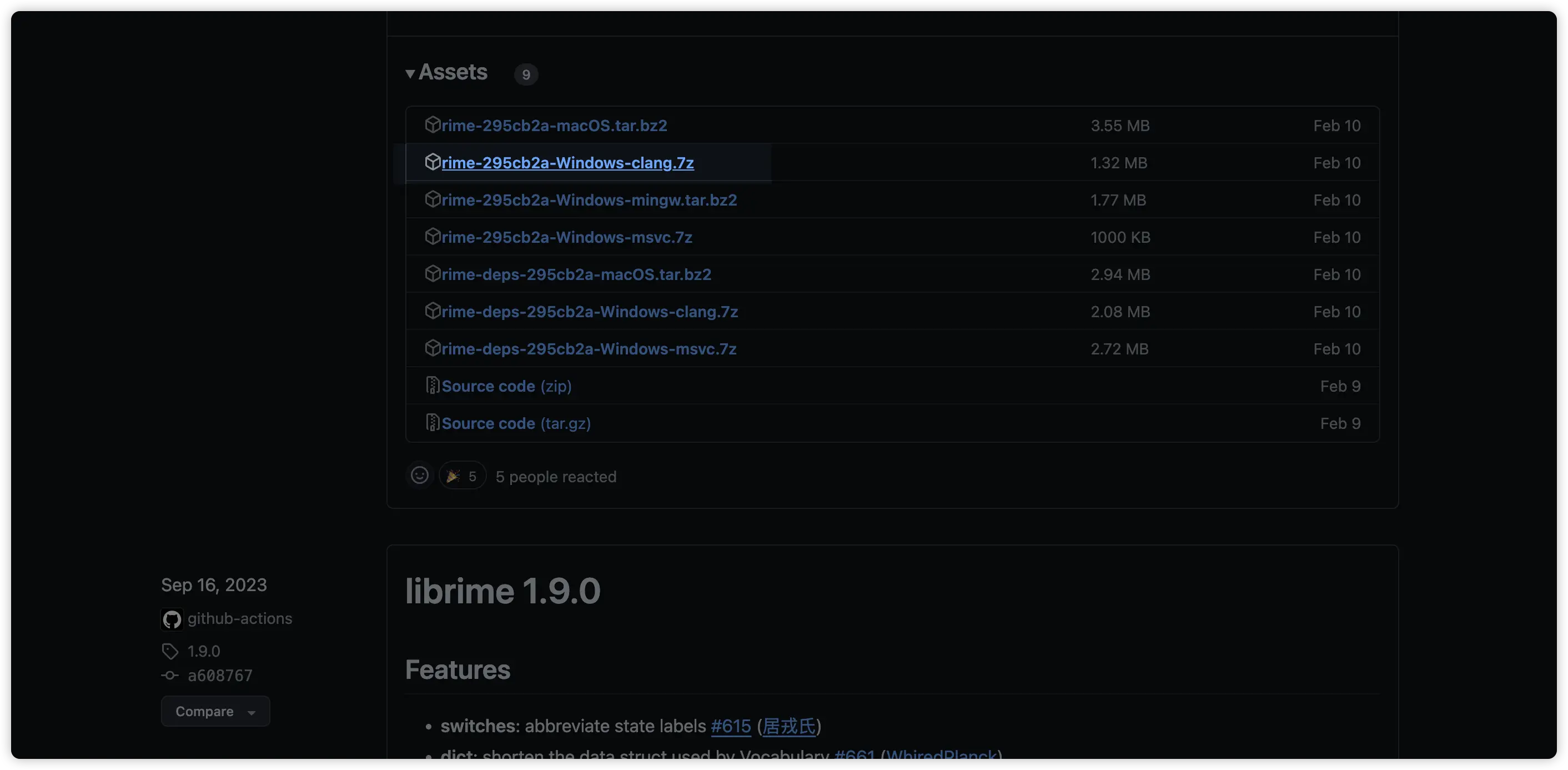
Task: Download rime-295cb2a-Windows-mingw.tar.bz2
Action: click(589, 200)
